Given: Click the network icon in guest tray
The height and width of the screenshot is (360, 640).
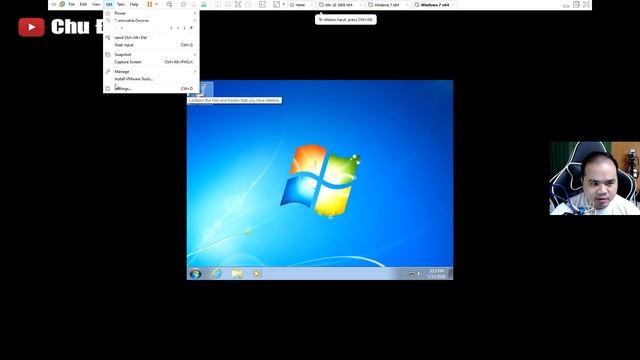Looking at the screenshot, I should (411, 274).
